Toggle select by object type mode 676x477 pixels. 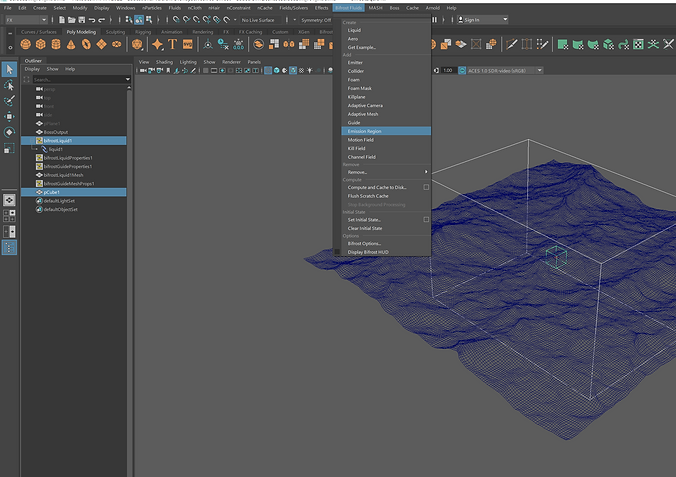coord(139,20)
